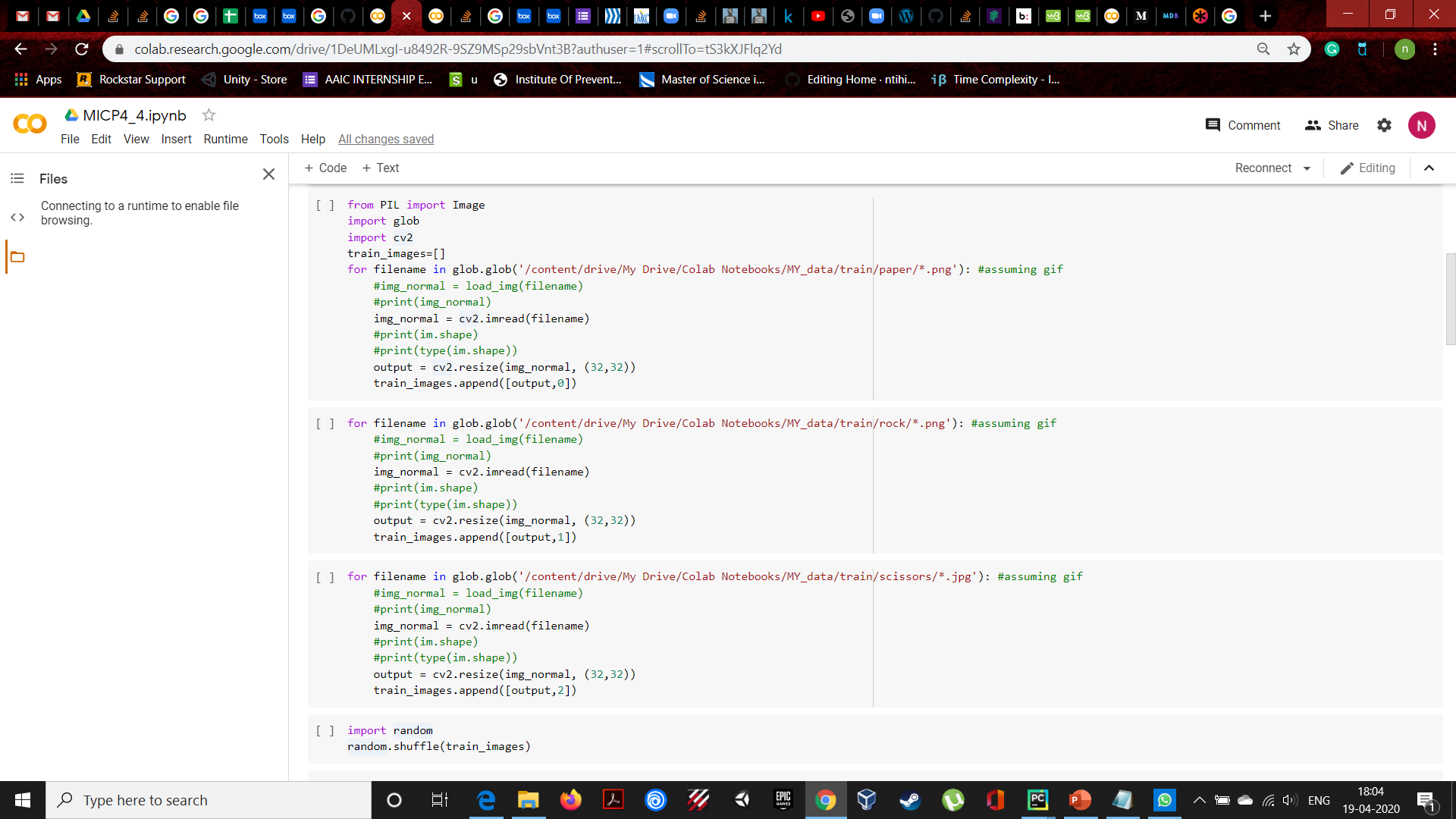Screen dimensions: 1456x819
Task: Open the Tools menu in Colab
Action: 273,139
